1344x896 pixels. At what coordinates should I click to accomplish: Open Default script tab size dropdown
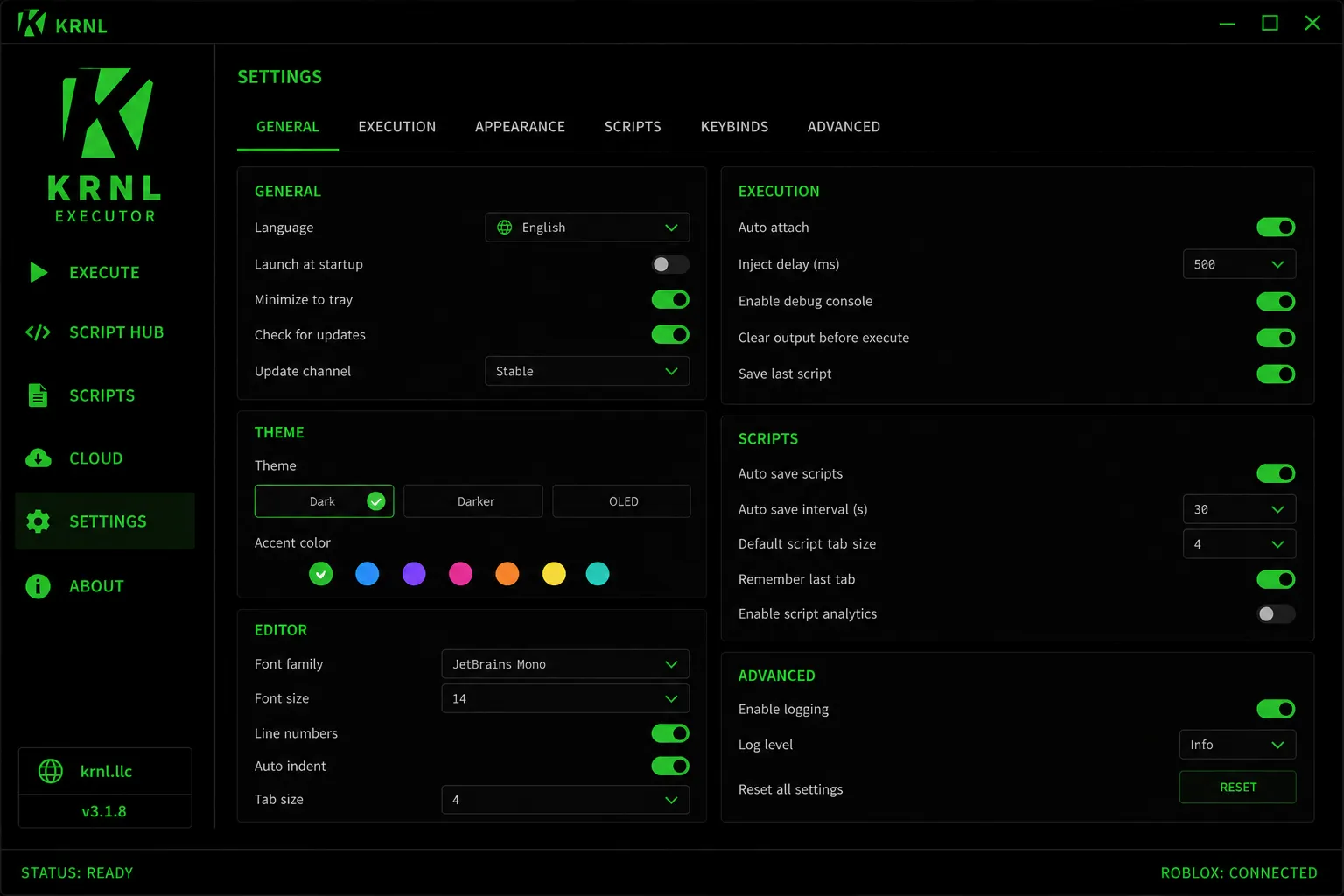click(x=1239, y=544)
